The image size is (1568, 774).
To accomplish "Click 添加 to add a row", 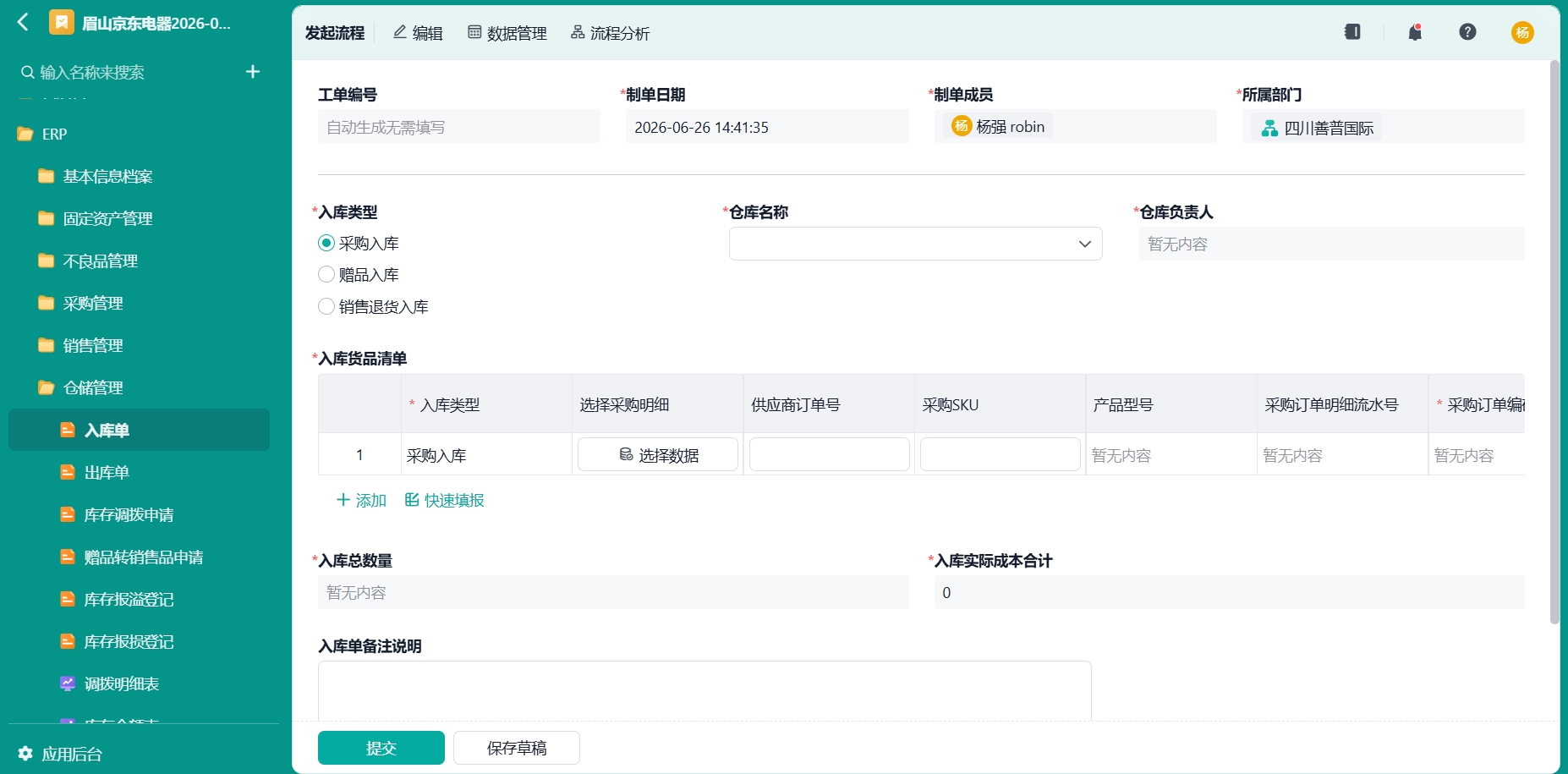I will 361,500.
